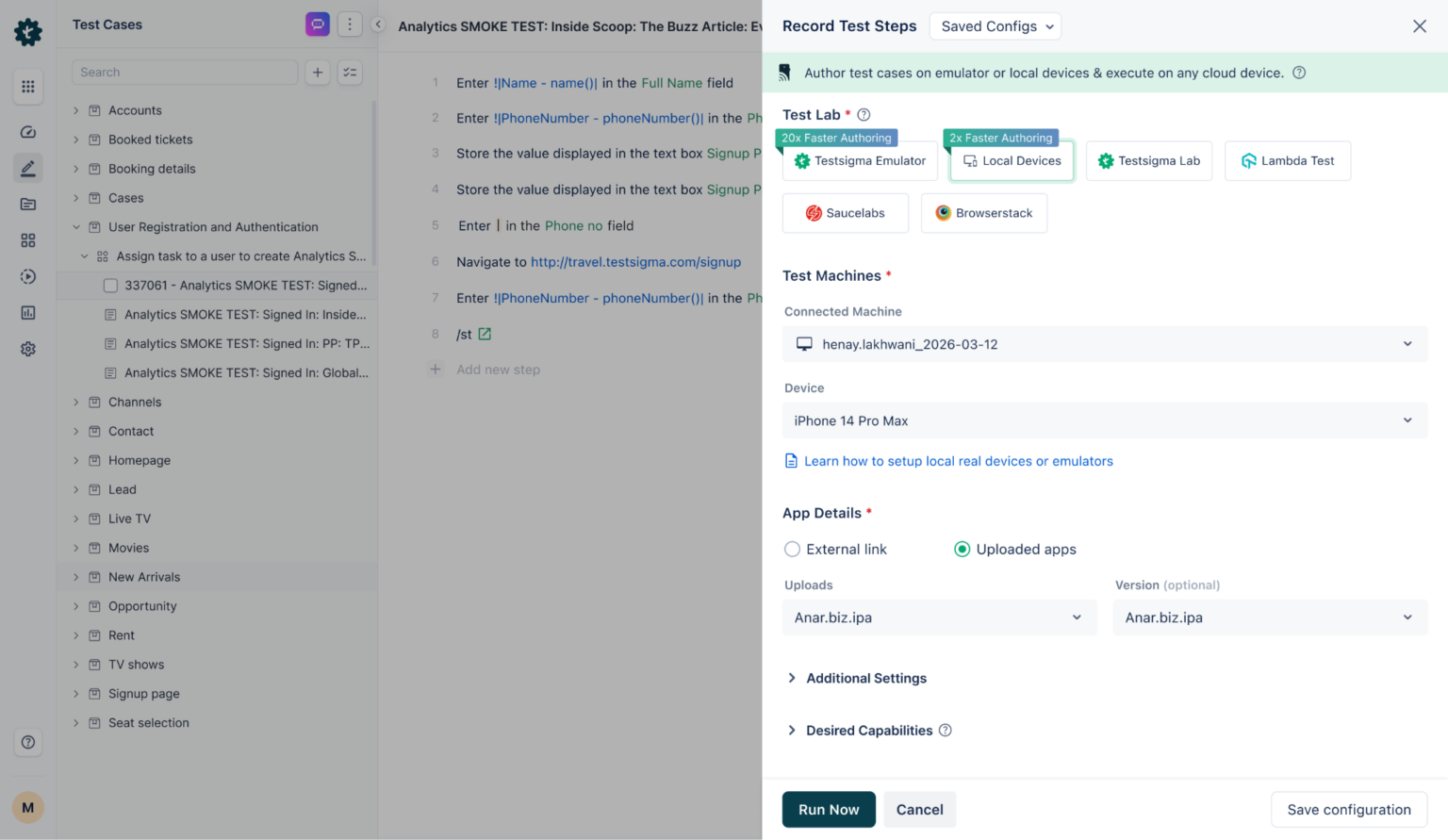The image size is (1448, 840).
Task: Select the External link radio button
Action: [x=793, y=550]
